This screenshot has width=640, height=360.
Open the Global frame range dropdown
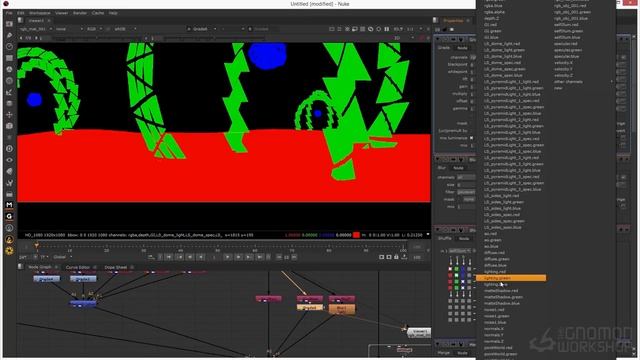pyautogui.click(x=63, y=257)
